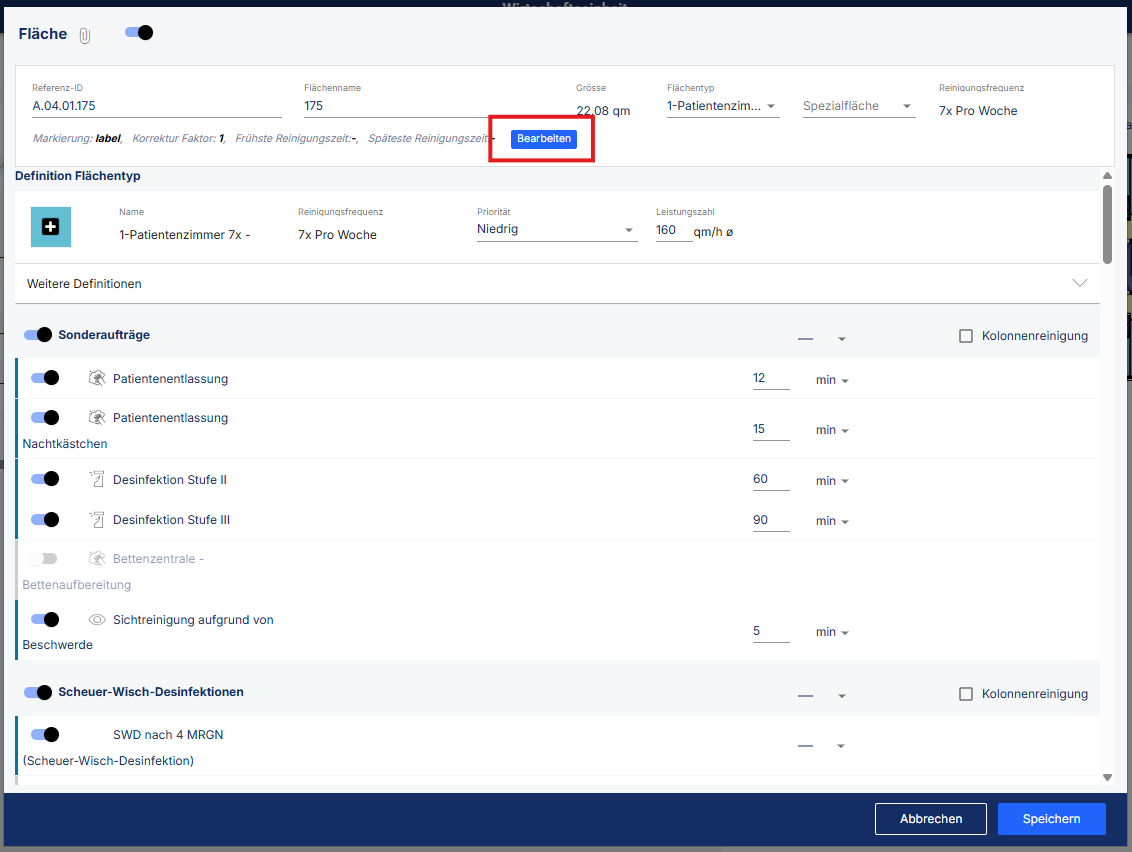Expand the Weitere Definitionen section
Viewport: 1132px width, 852px height.
pyautogui.click(x=1079, y=284)
